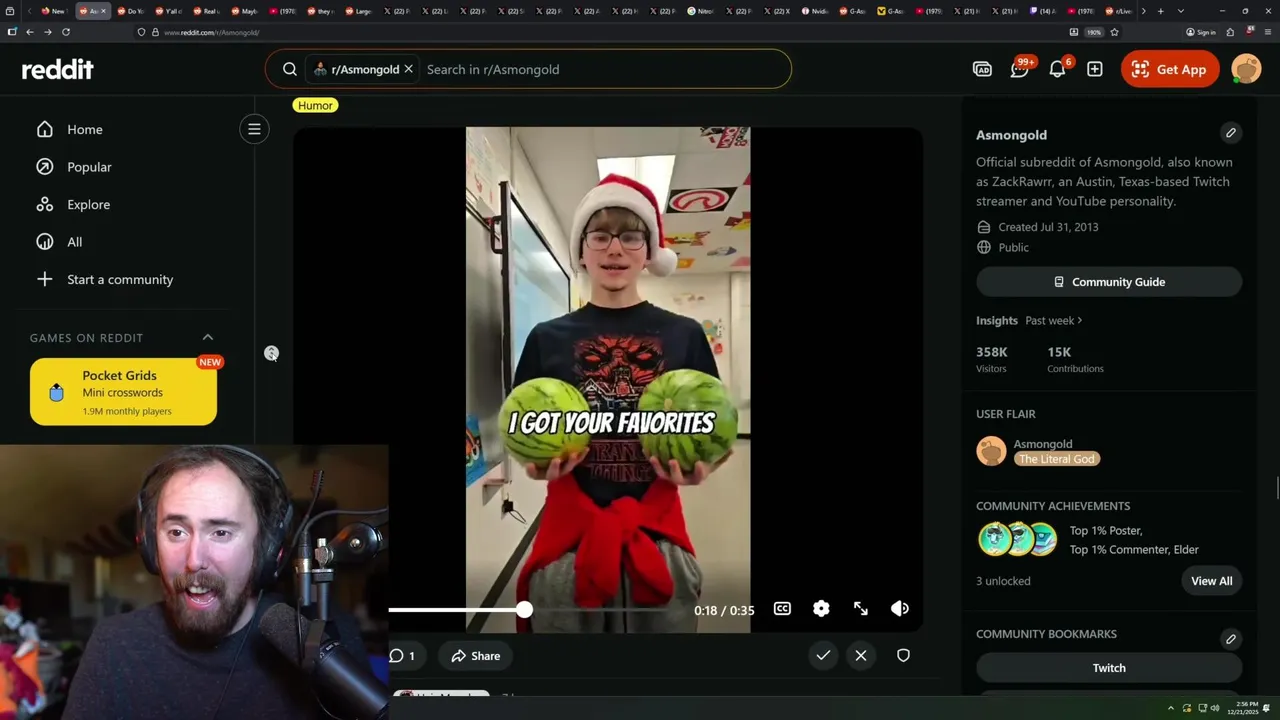Toggle closed captions on the video
Screen dimensions: 1280x720
click(782, 608)
